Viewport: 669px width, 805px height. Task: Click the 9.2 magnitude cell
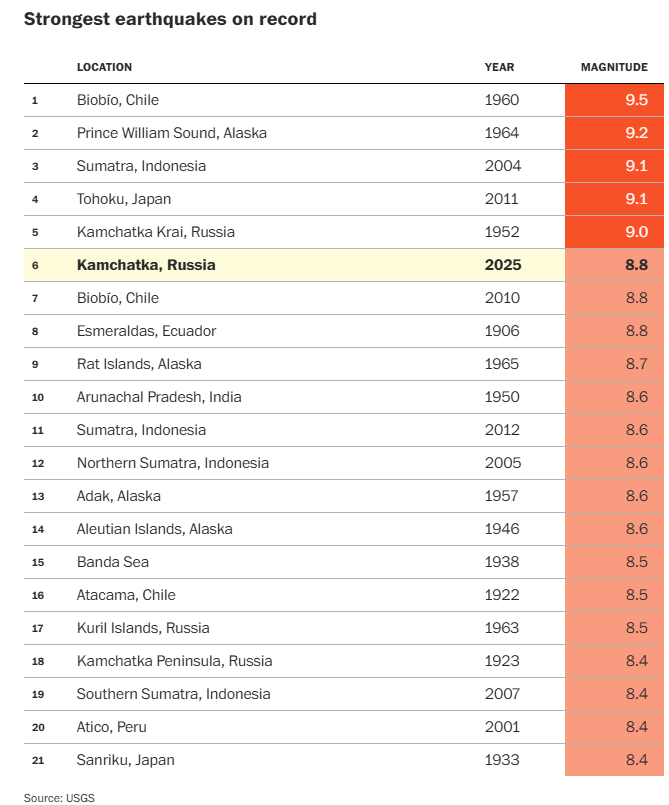(615, 133)
